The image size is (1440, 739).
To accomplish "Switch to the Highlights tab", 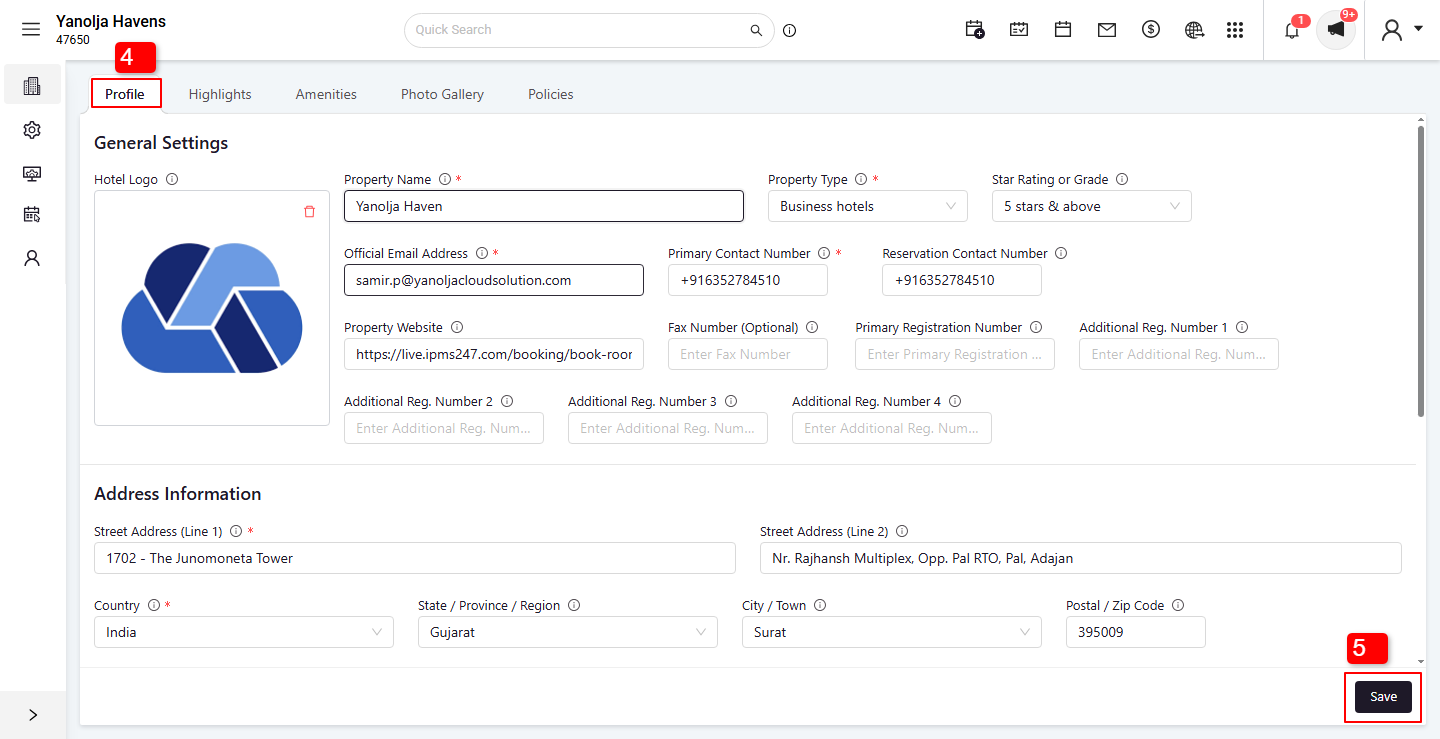I will [220, 94].
